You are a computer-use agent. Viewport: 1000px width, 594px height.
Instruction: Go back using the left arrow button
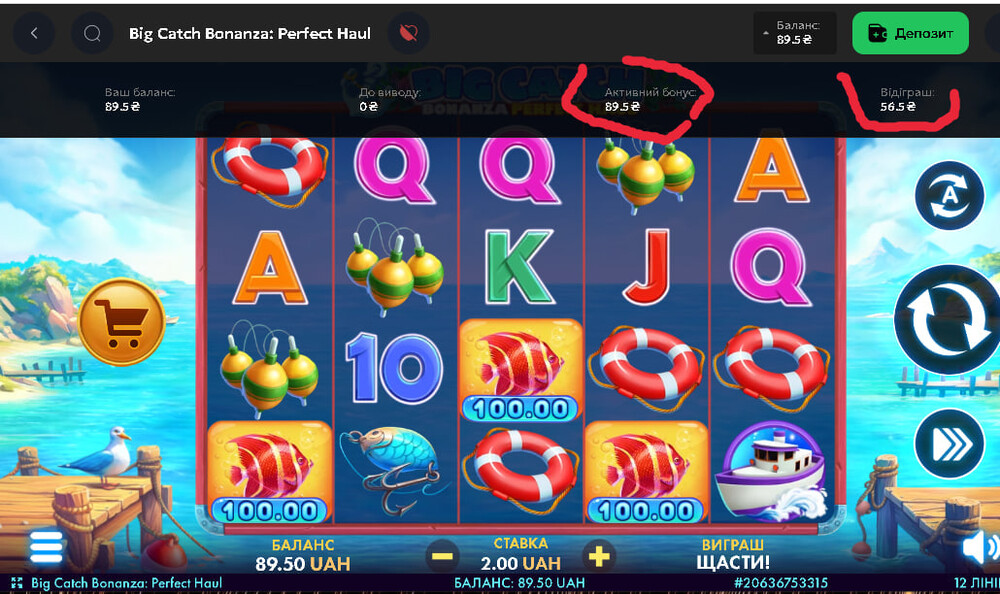tap(34, 33)
